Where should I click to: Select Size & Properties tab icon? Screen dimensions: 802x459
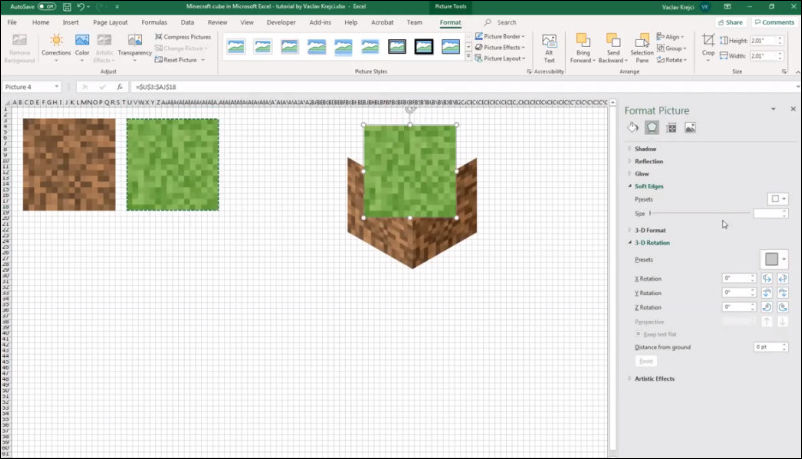671,128
